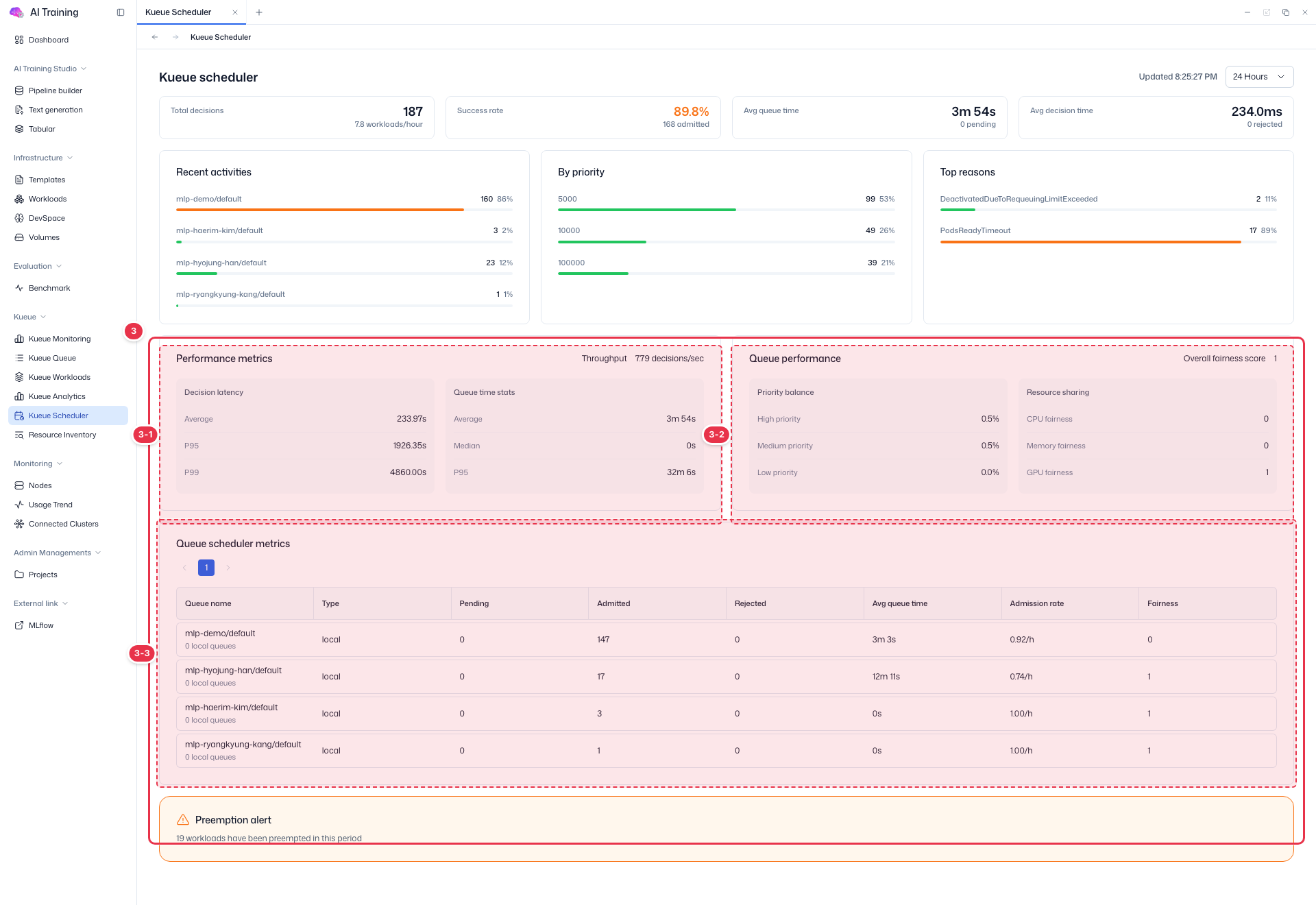
Task: Toggle the sidebar collapse icon
Action: coord(121,12)
